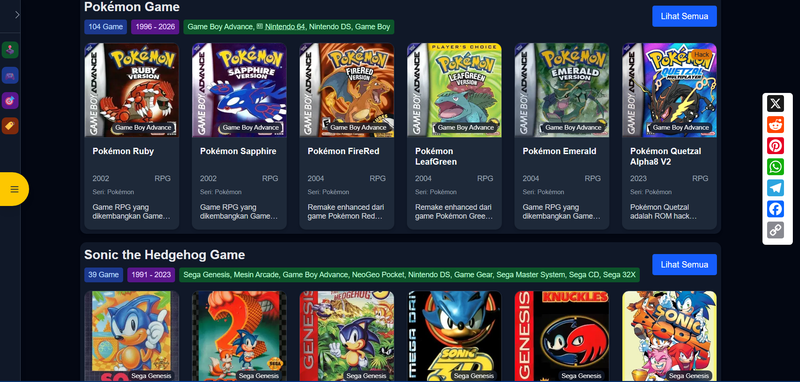Image resolution: width=800 pixels, height=382 pixels.
Task: Open the Sonic 3D Mega Drive cover
Action: 454,336
